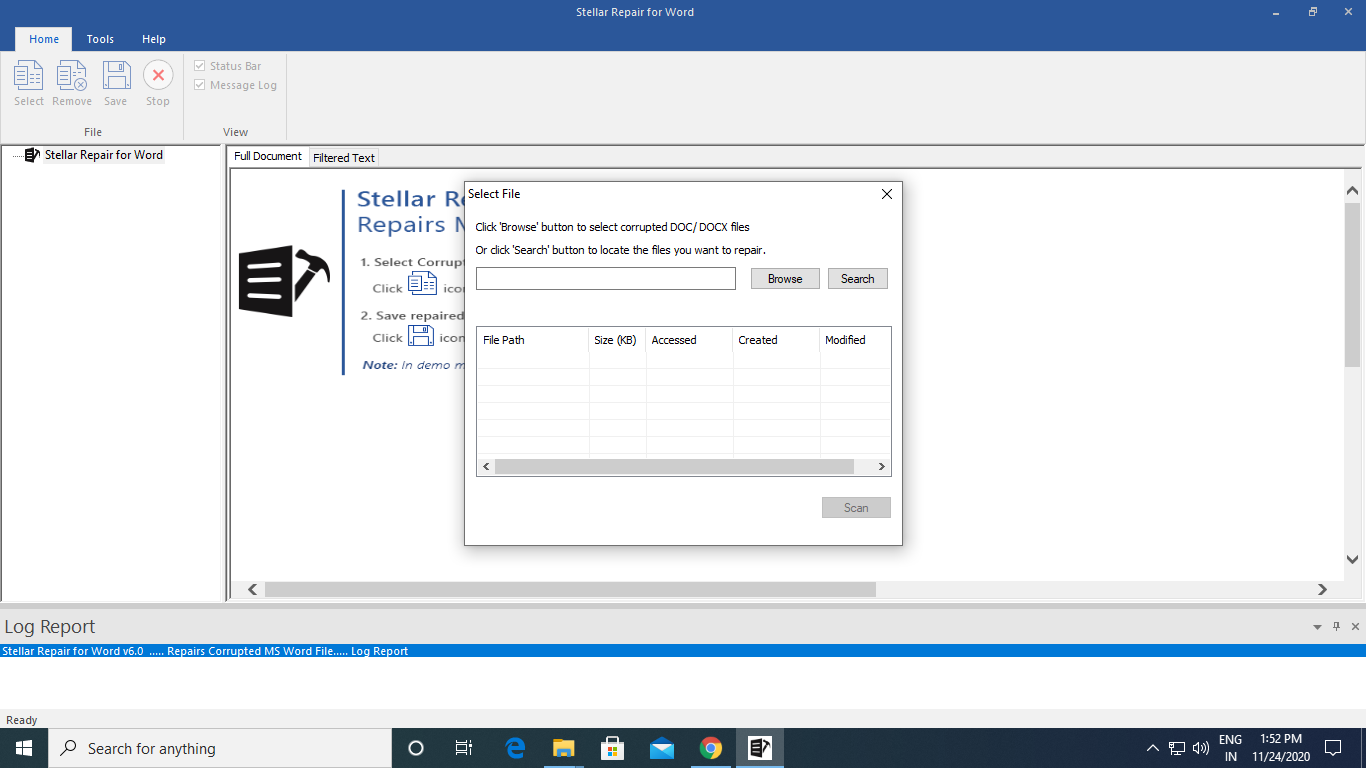Switch to the Filtered Text tab
Viewport: 1366px width, 768px height.
click(x=344, y=157)
